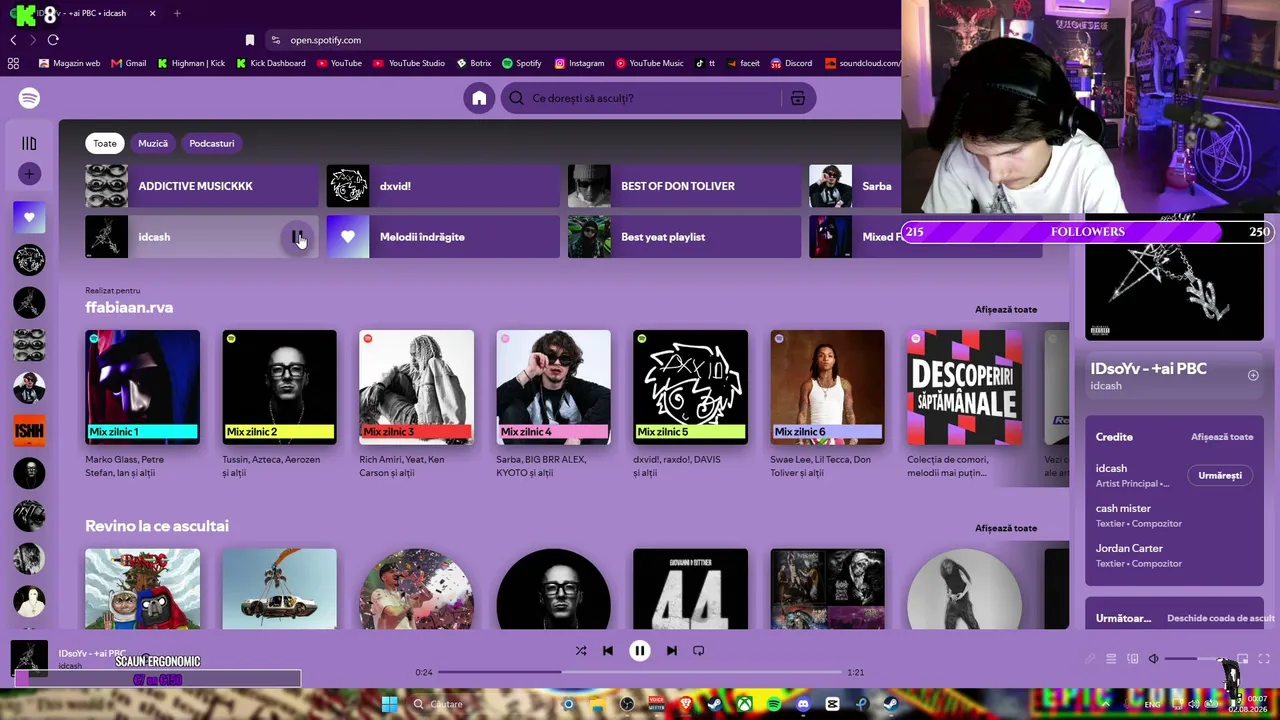The width and height of the screenshot is (1280, 720).
Task: Open the dxvid! tile
Action: 443,186
